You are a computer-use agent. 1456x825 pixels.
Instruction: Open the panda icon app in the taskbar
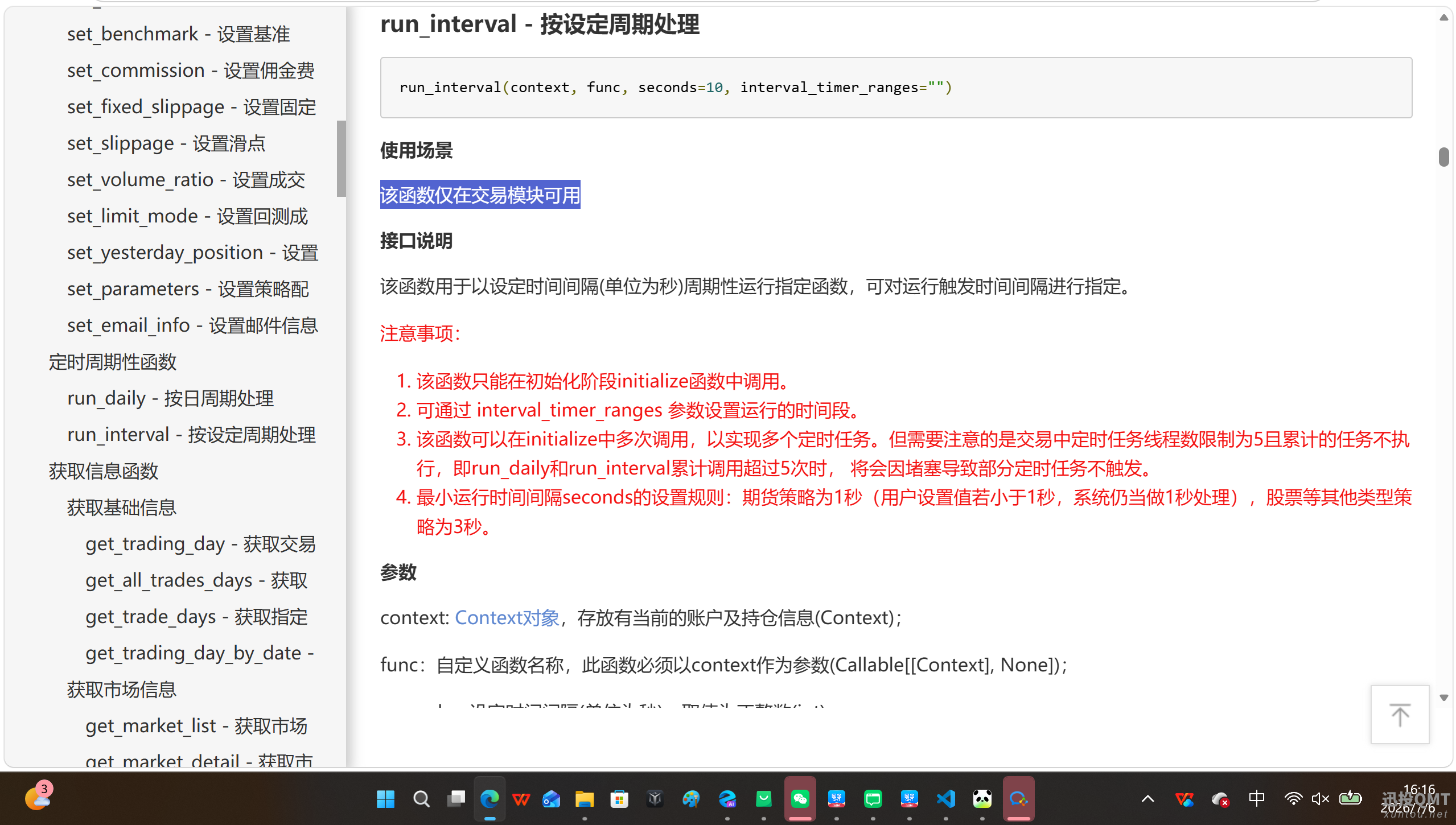982,799
